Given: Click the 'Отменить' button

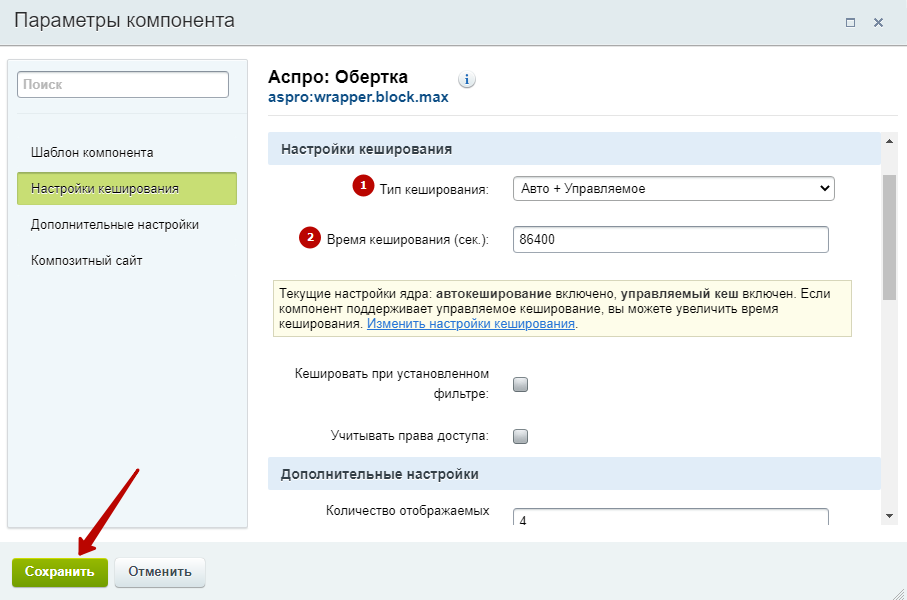Looking at the screenshot, I should 160,572.
